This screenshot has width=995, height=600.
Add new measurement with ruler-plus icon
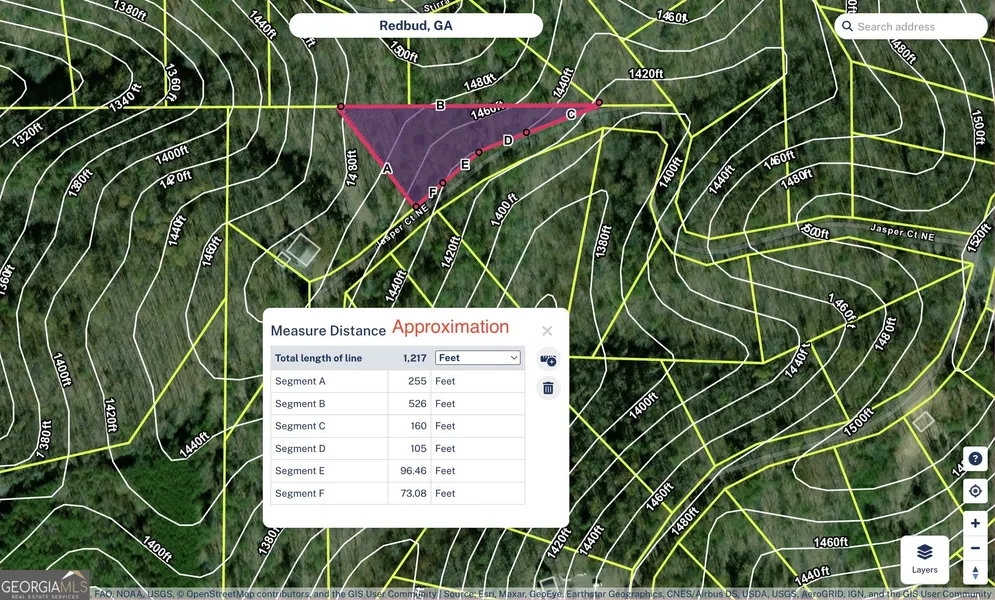tap(548, 360)
